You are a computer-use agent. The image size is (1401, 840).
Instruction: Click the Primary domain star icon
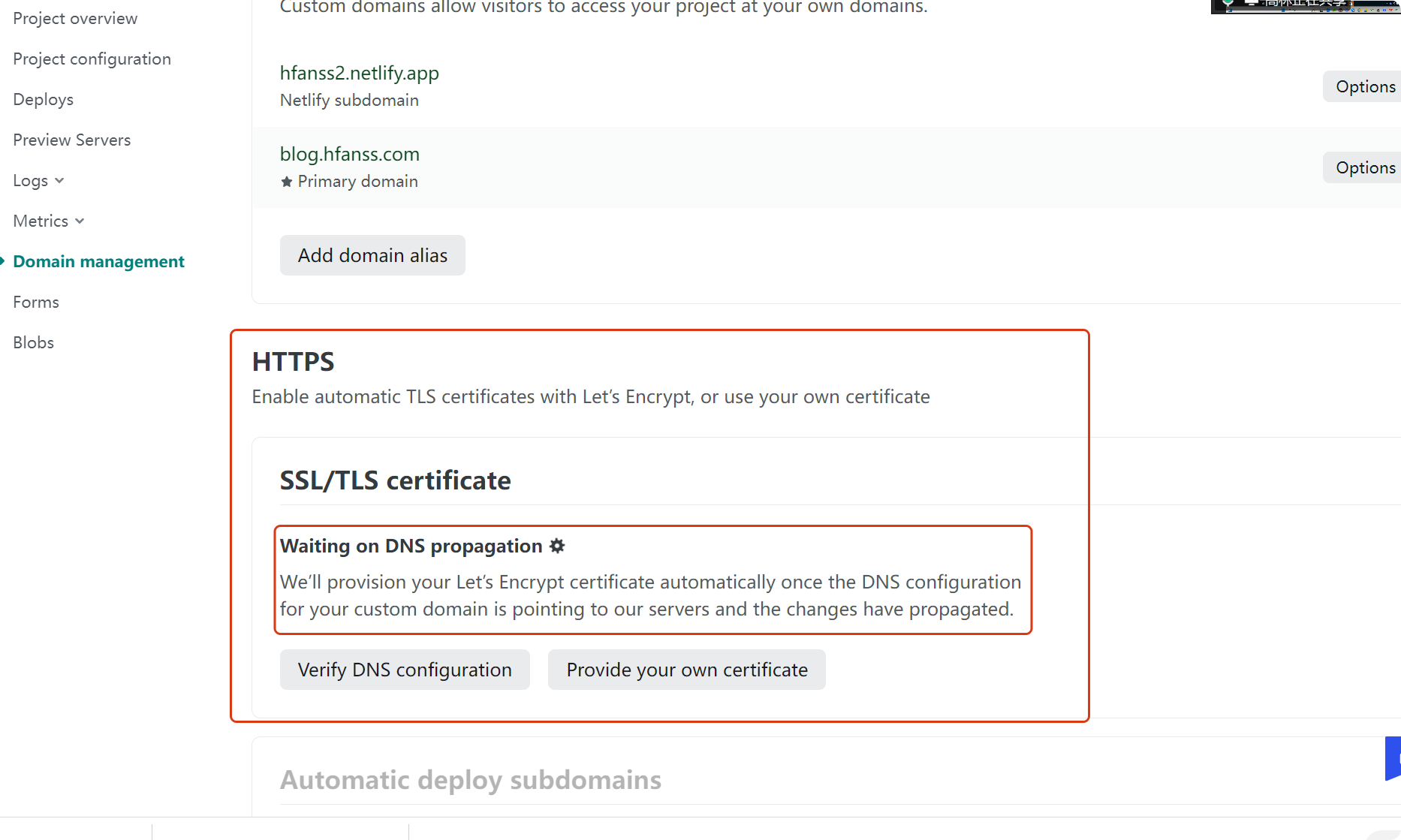pyautogui.click(x=286, y=182)
